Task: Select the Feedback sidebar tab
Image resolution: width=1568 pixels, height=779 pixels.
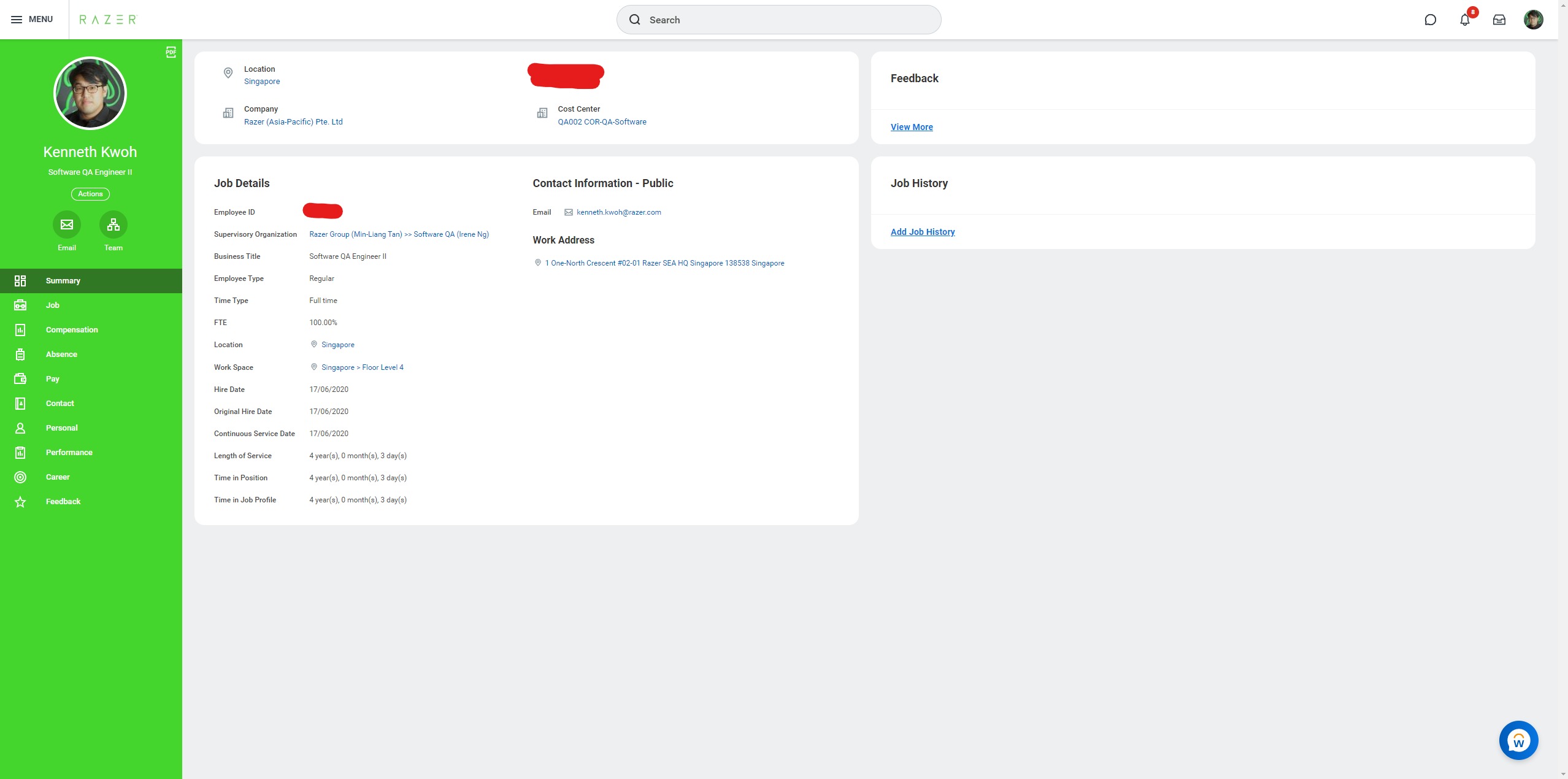Action: [x=91, y=501]
